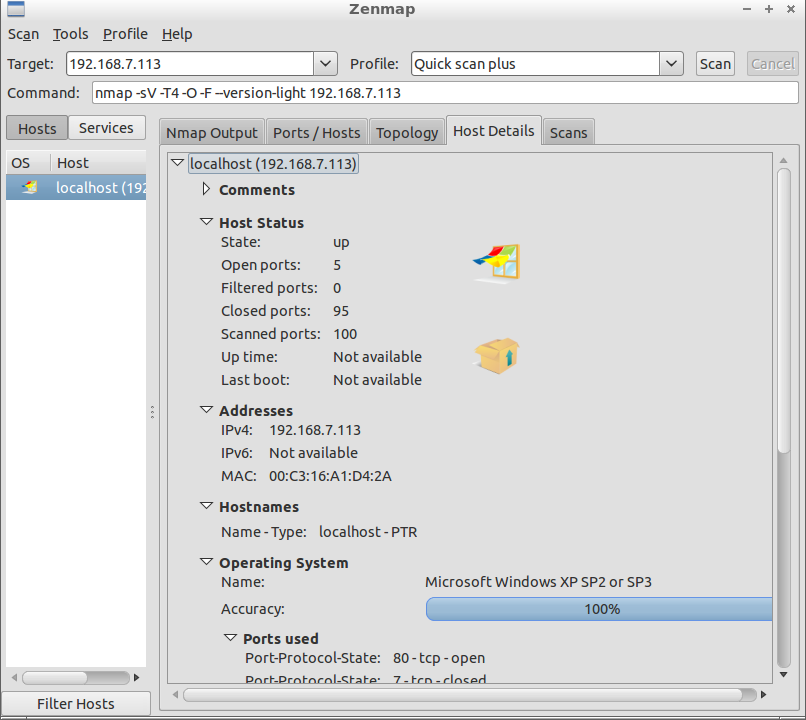
Task: Open the Help menu
Action: [x=177, y=34]
